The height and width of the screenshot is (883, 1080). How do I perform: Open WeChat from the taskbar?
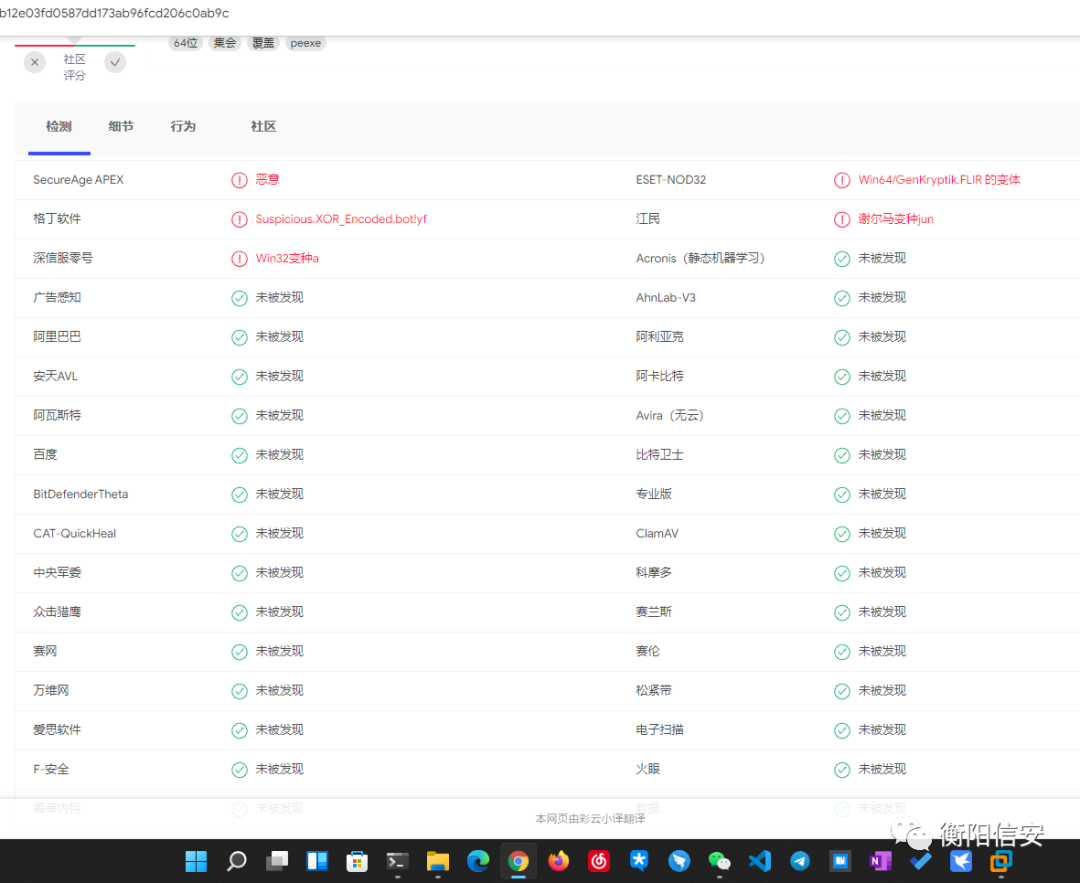point(719,861)
